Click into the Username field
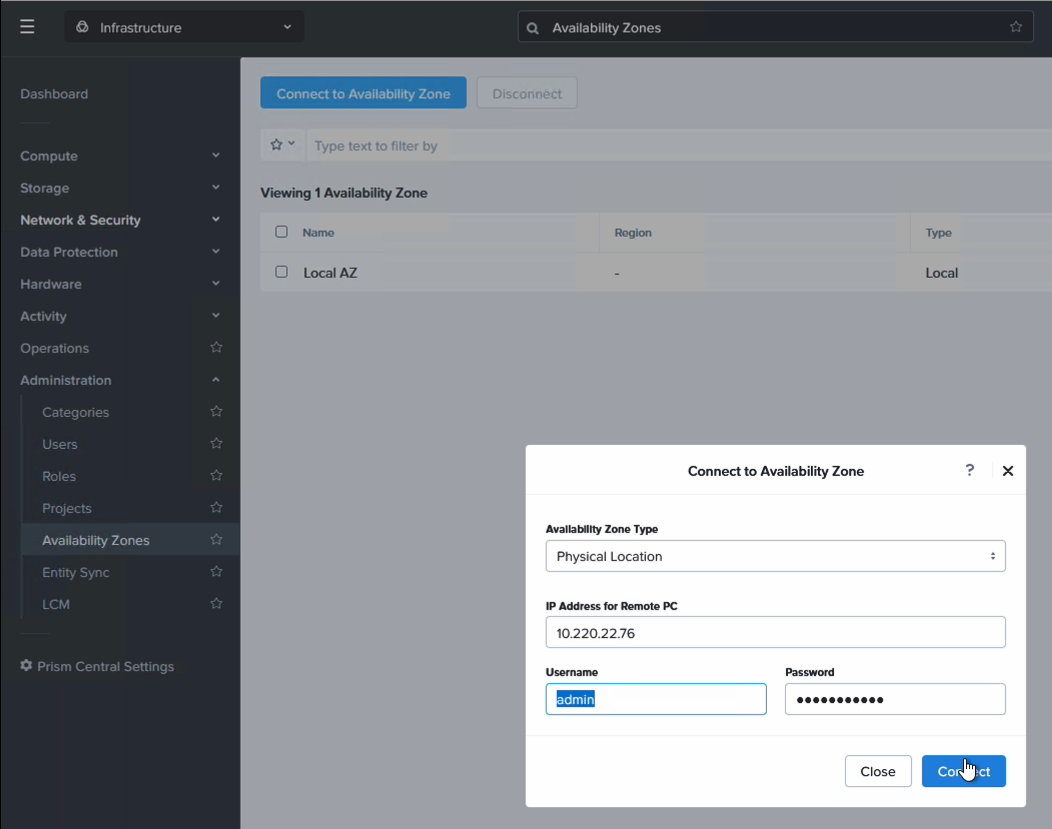This screenshot has width=1052, height=829. pos(656,699)
